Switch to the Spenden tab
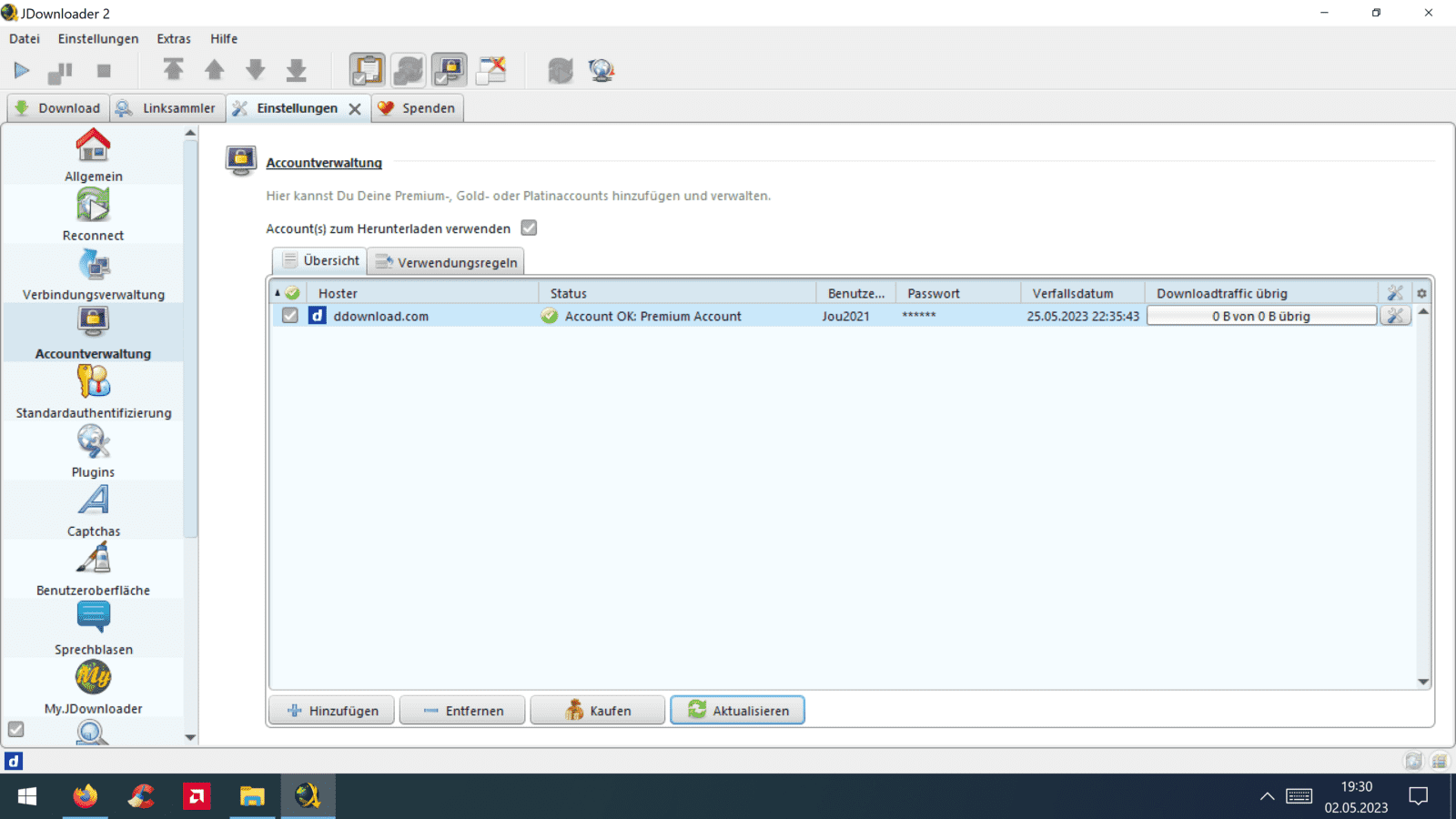This screenshot has width=1456, height=819. [417, 107]
